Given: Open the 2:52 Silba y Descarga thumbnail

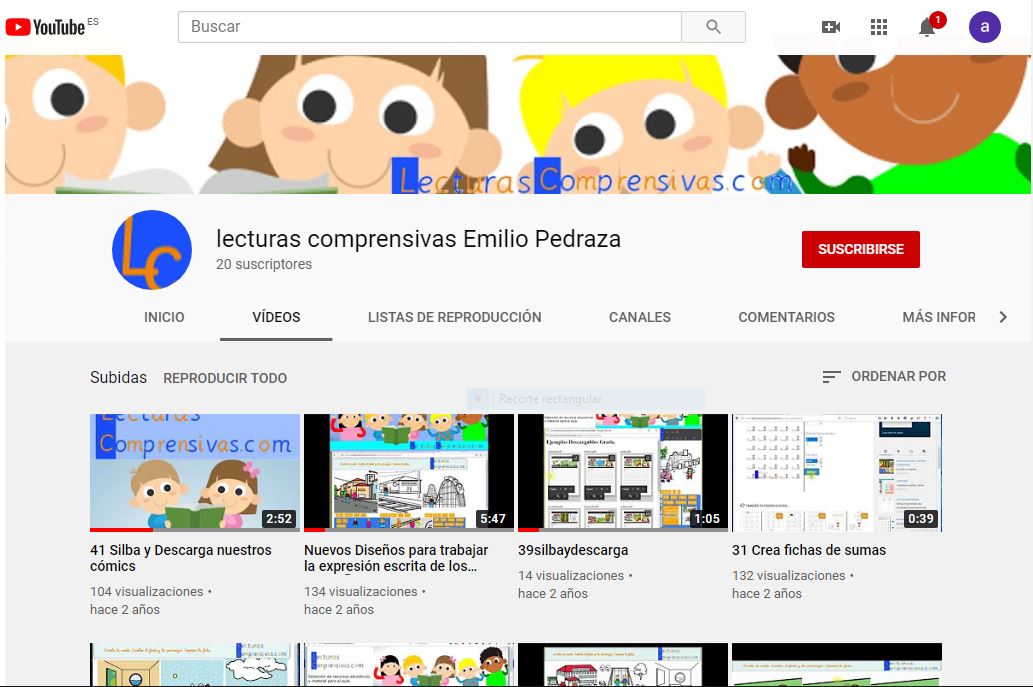Looking at the screenshot, I should 195,472.
